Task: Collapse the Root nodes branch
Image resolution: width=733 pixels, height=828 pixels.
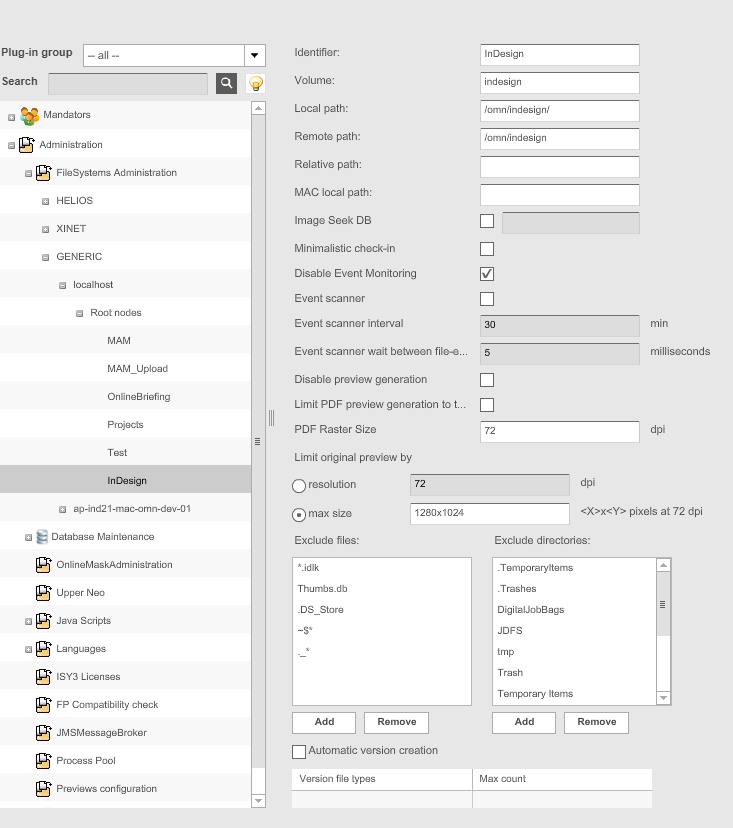Action: click(x=79, y=313)
